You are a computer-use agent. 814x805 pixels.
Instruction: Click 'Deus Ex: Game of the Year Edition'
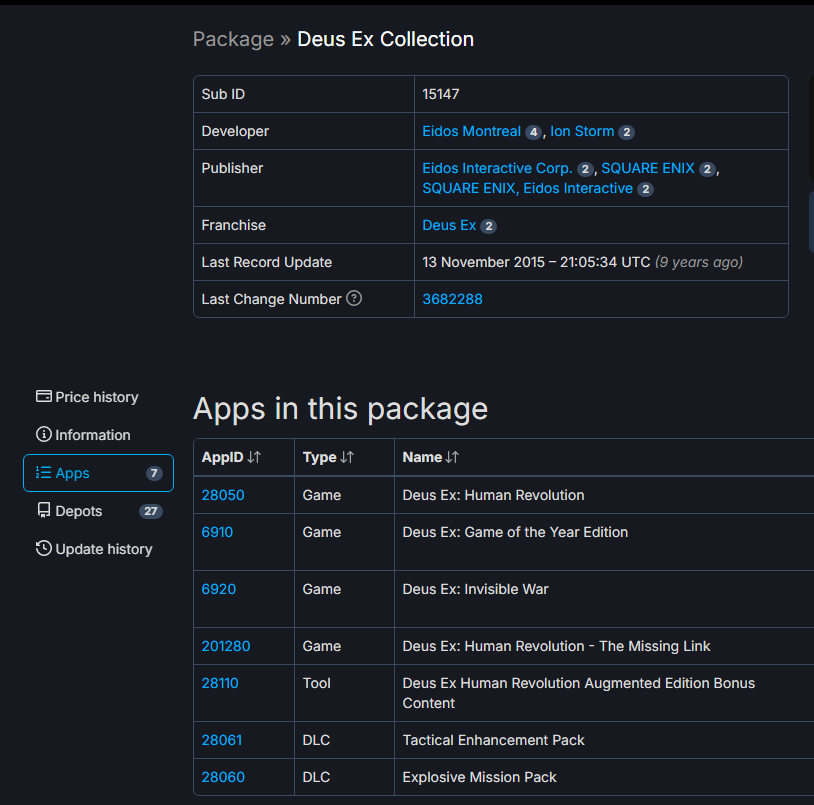pyautogui.click(x=515, y=532)
